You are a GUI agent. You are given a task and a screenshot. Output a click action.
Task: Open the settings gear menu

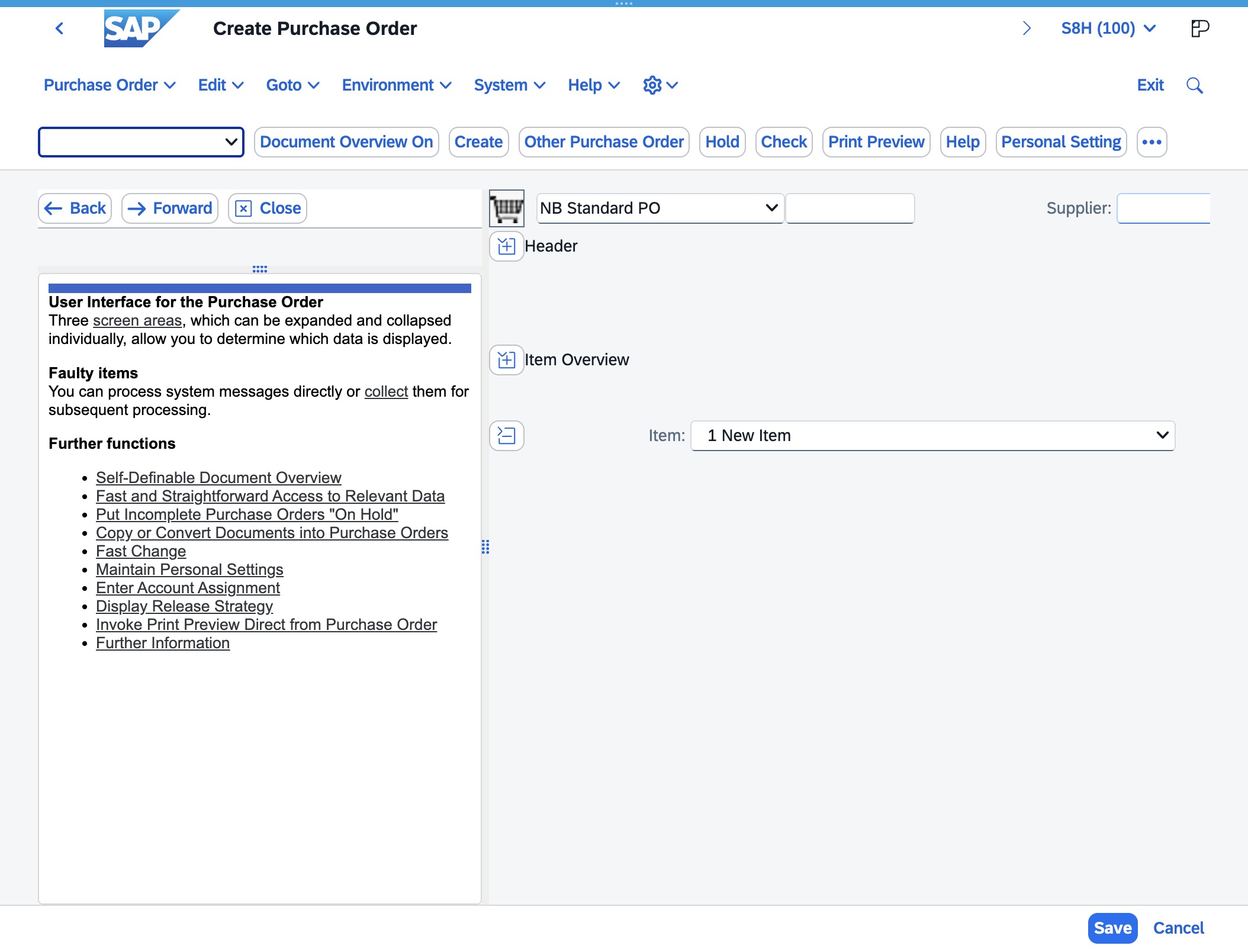coord(660,85)
